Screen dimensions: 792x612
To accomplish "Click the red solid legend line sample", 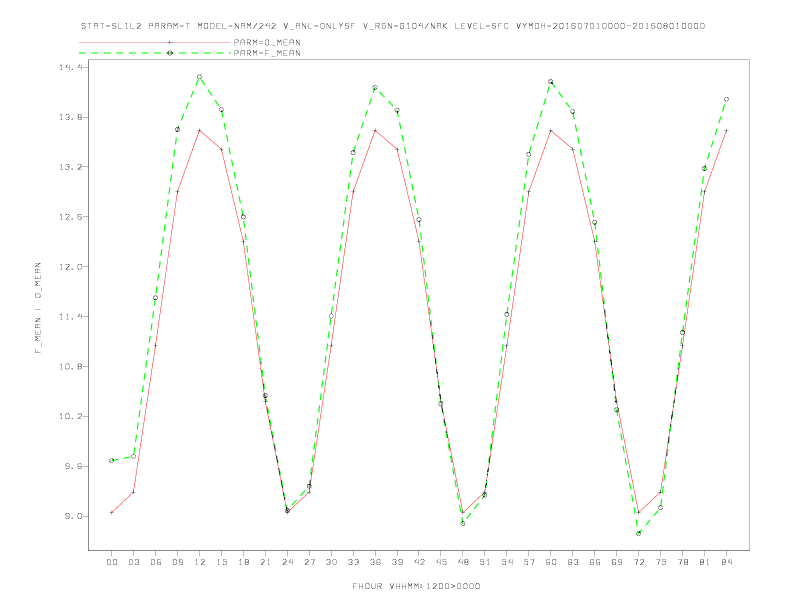I will tap(155, 42).
